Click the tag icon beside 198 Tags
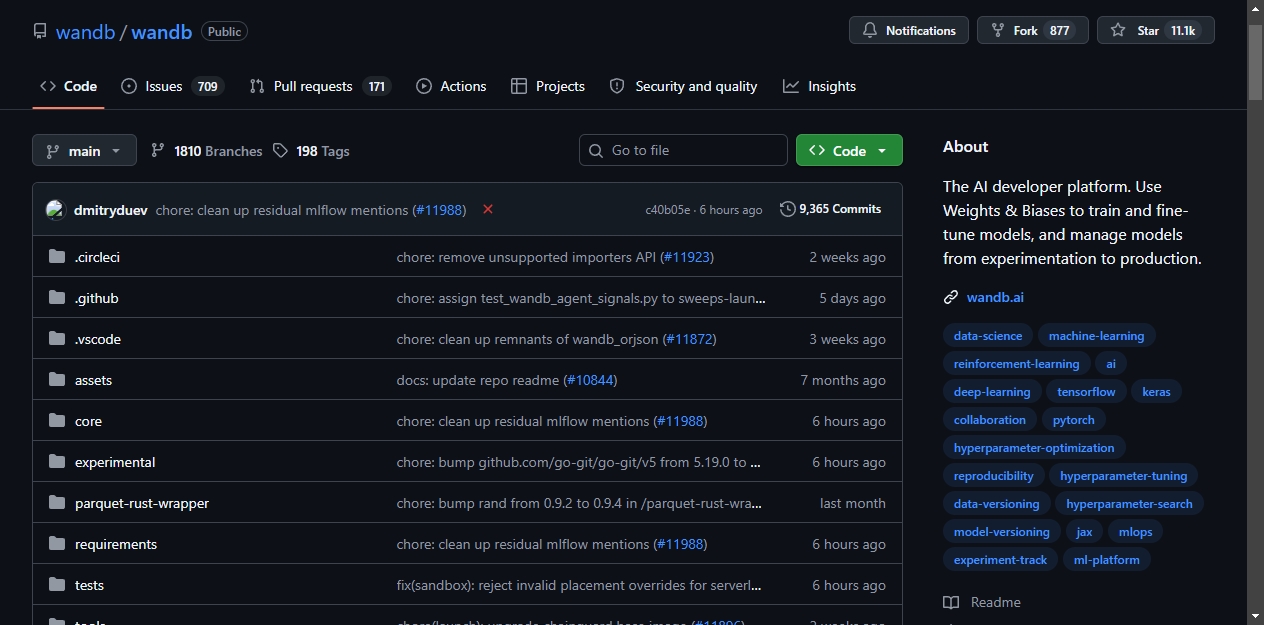The height and width of the screenshot is (625, 1264). coord(281,151)
